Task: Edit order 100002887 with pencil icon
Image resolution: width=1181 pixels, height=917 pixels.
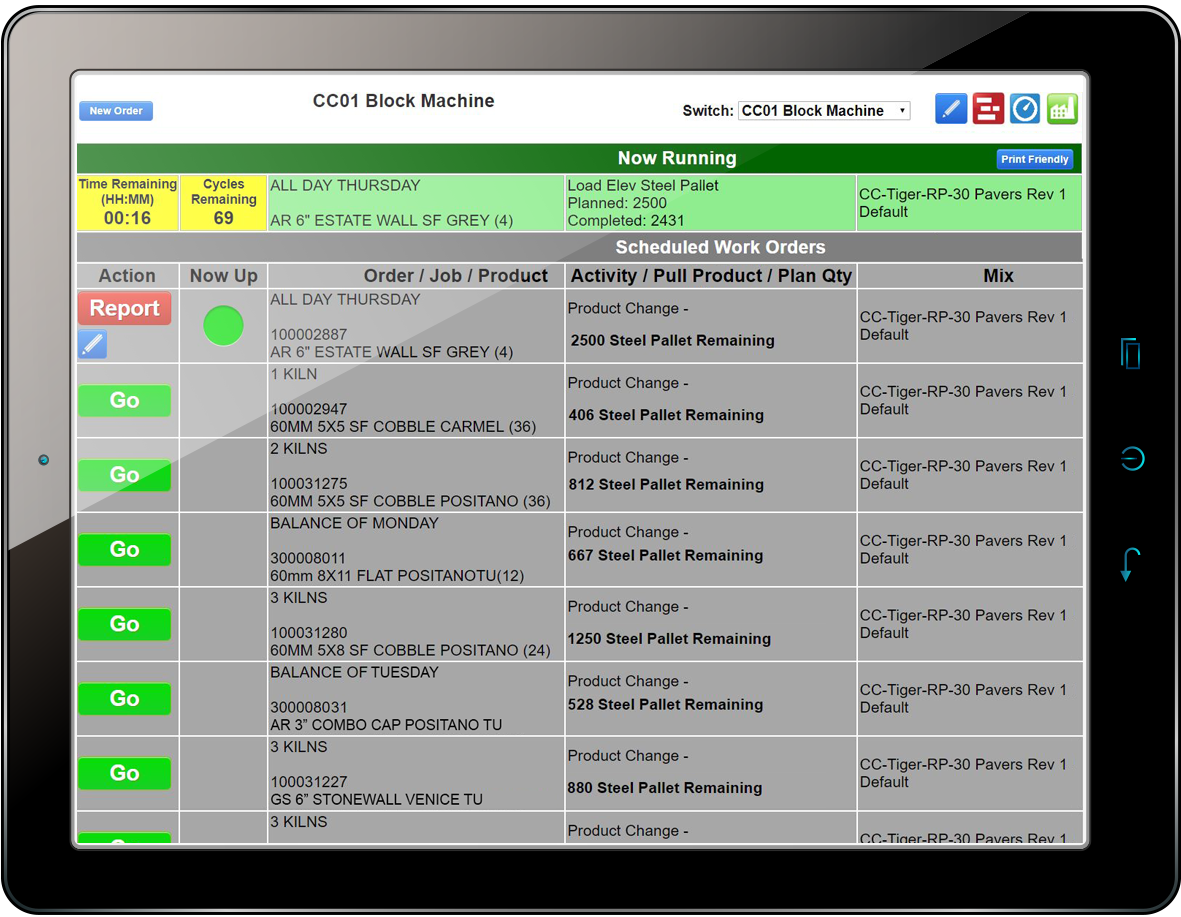Action: point(93,344)
